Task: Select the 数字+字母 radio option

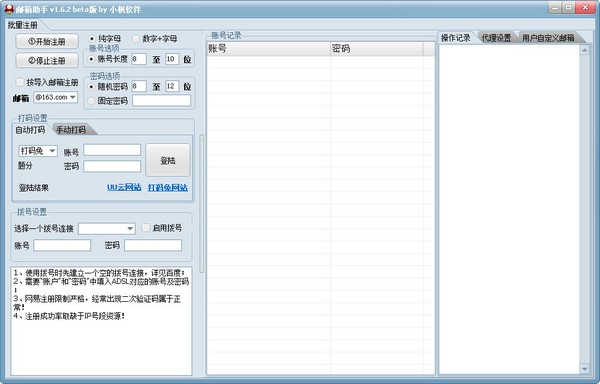Action: [x=135, y=39]
